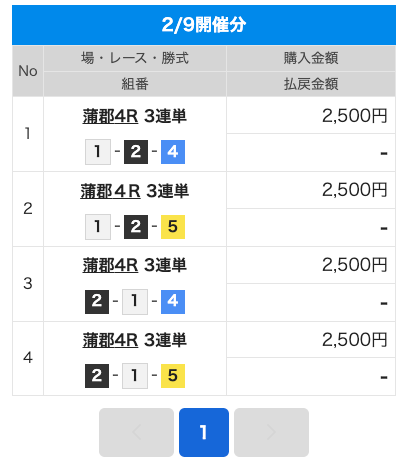Viewport: 408px width, 466px height.
Task: Go to the next page with right chevron
Action: point(271,432)
